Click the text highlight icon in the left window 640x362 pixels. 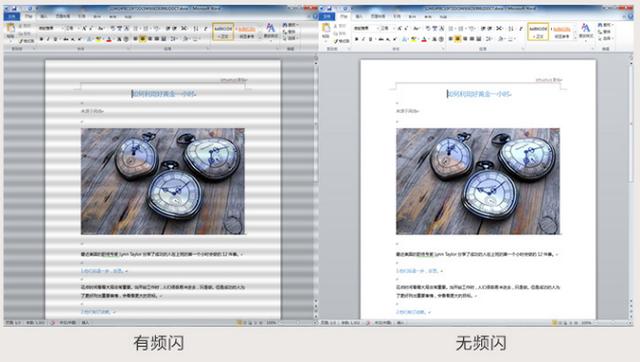99,39
